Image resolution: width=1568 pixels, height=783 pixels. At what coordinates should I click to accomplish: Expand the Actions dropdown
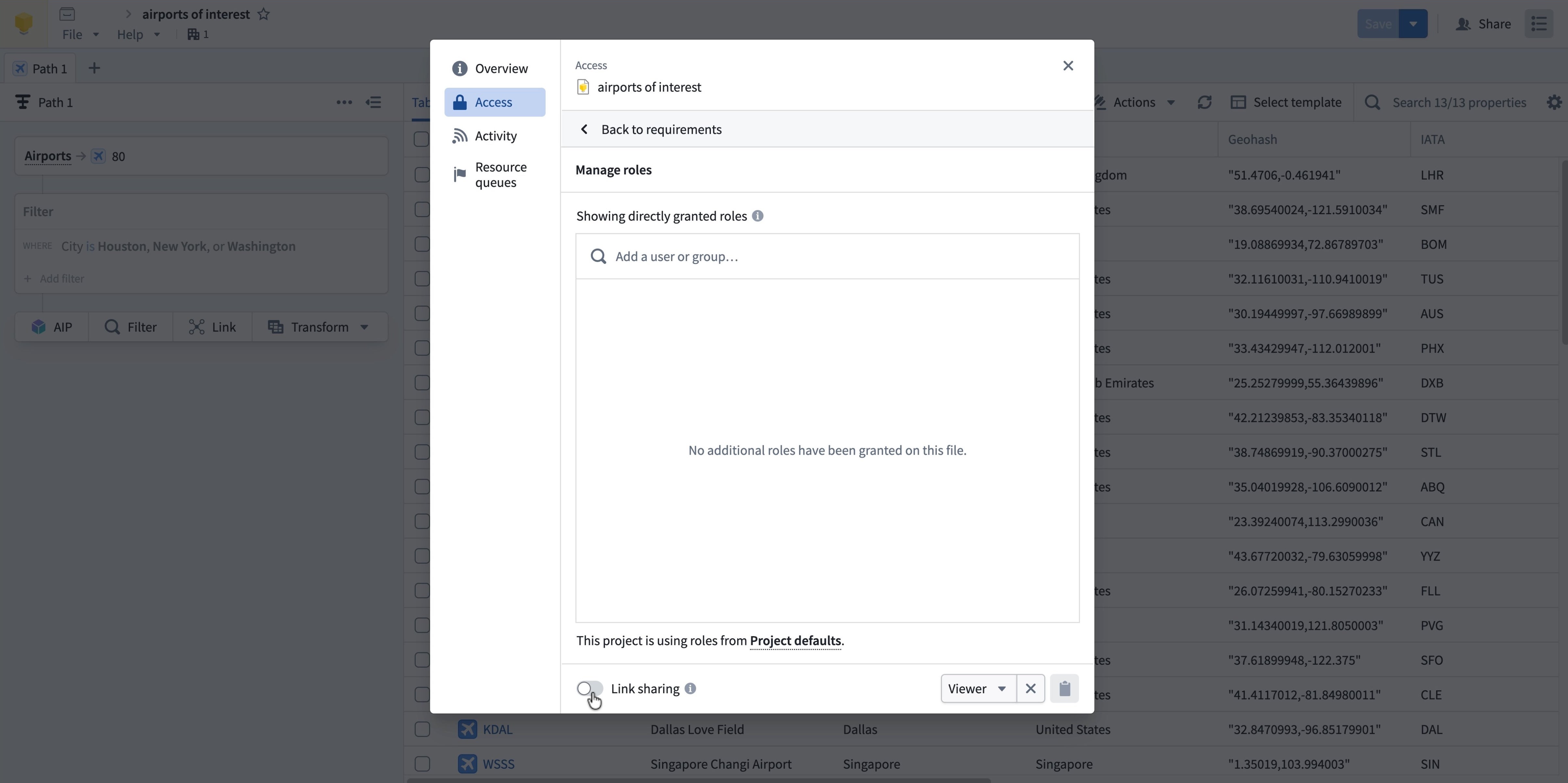point(1172,102)
